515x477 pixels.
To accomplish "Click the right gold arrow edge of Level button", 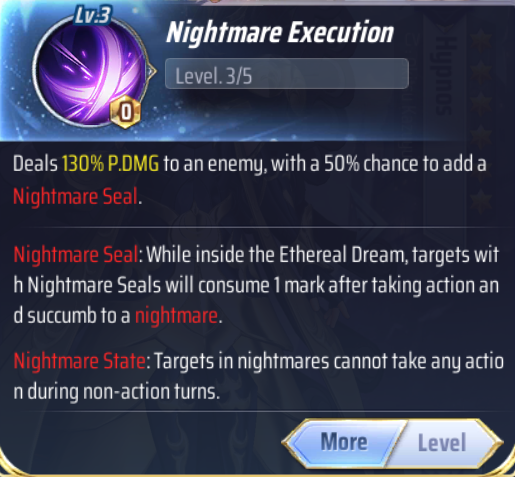I will point(495,443).
